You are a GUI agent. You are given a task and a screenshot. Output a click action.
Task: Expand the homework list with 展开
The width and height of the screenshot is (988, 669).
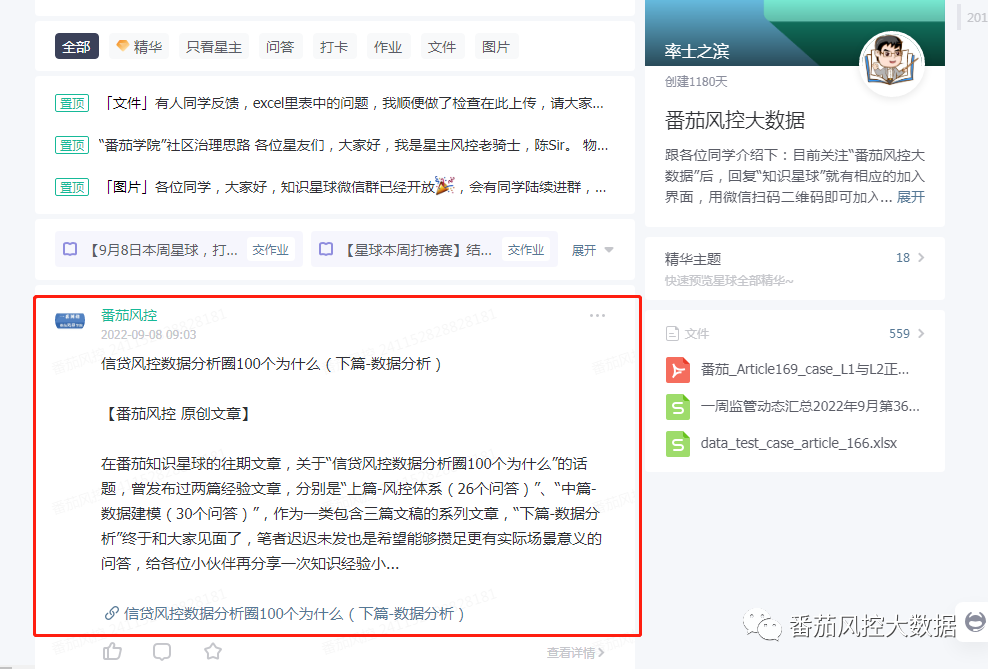point(592,249)
